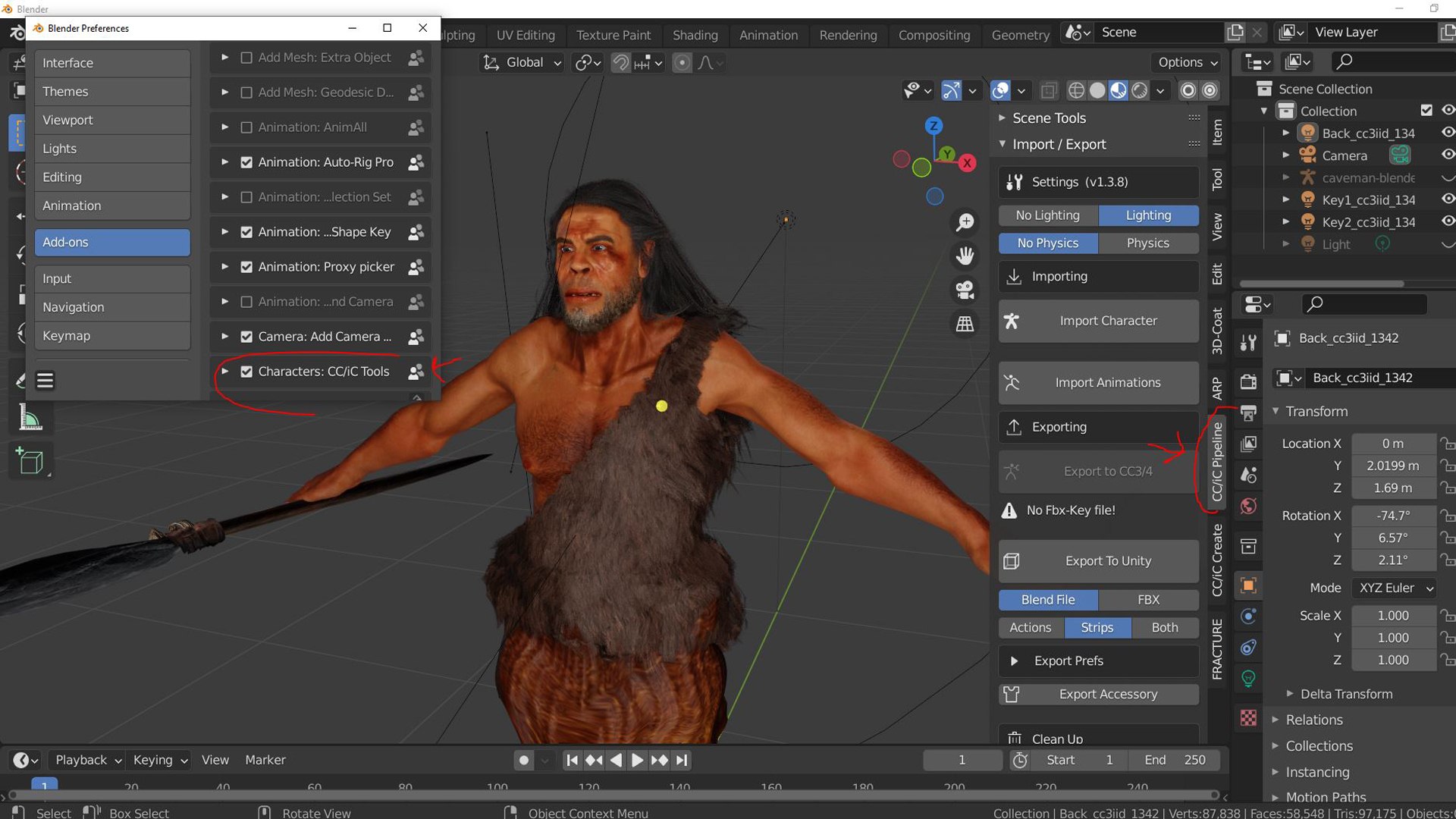Open World properties tab icon

pos(1248,506)
